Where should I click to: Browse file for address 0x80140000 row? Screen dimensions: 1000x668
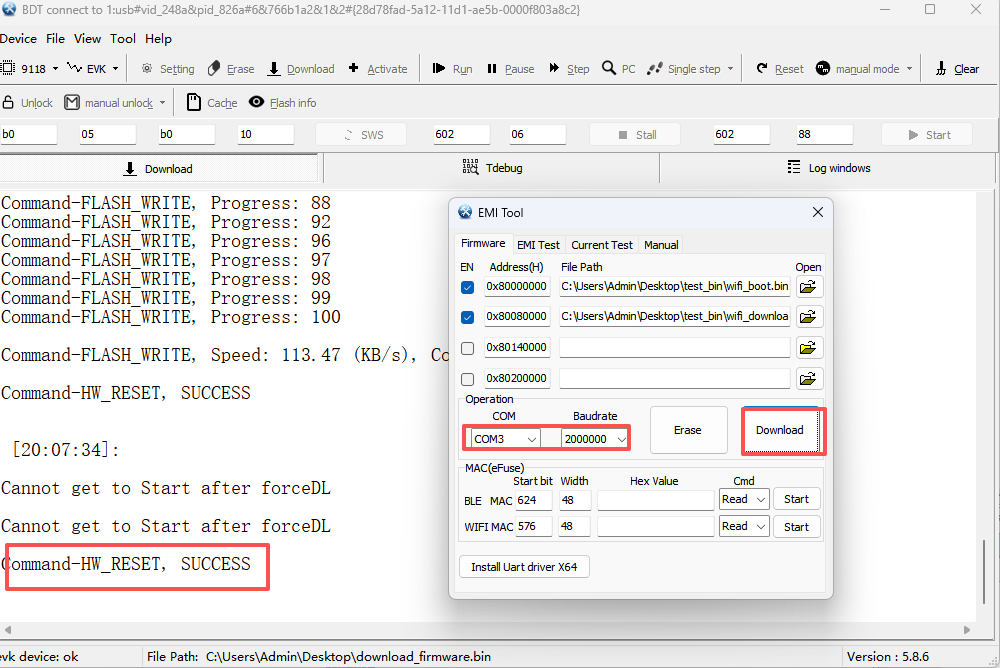pos(808,348)
